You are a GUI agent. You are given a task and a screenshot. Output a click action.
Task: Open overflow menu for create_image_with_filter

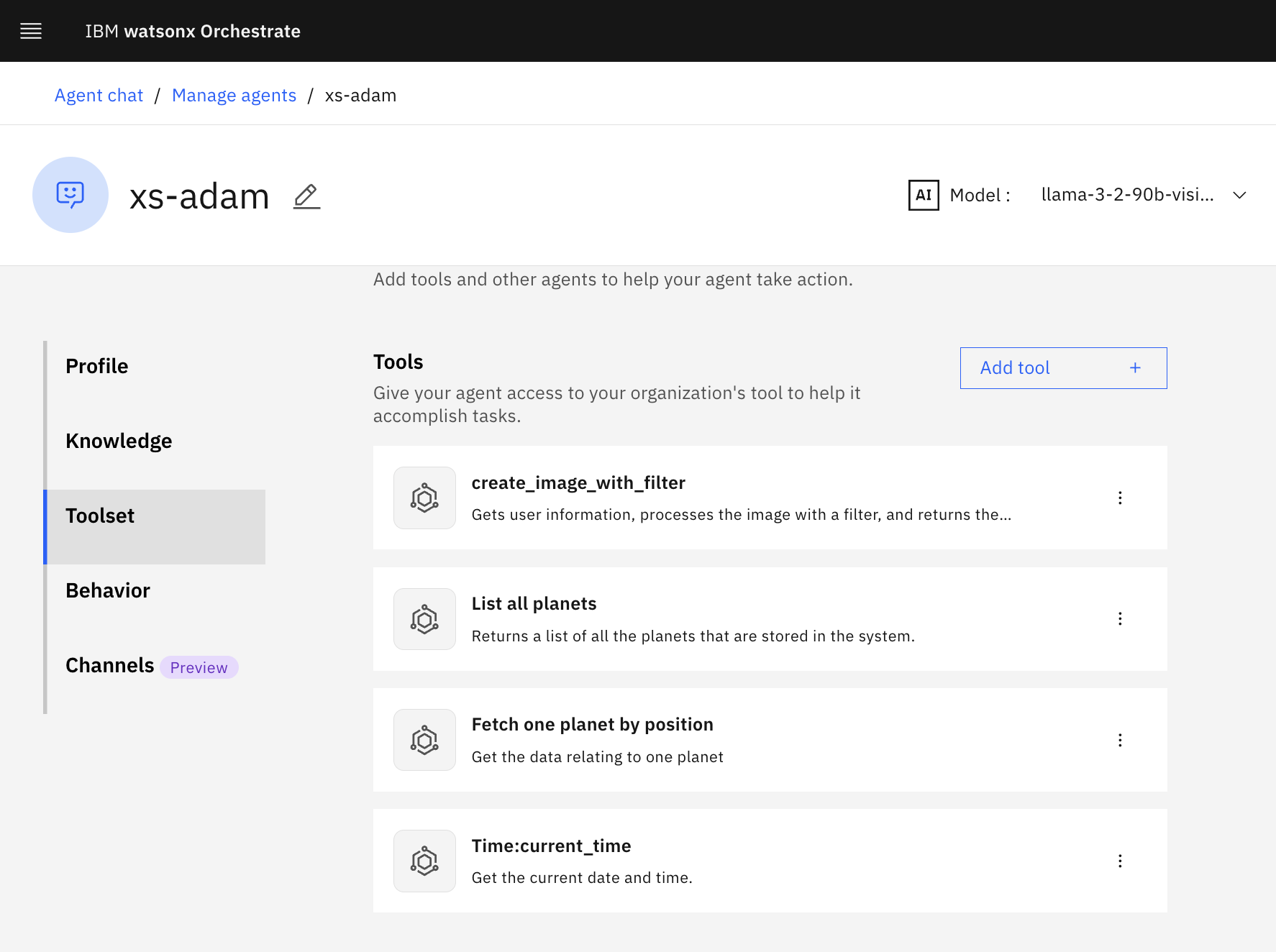pyautogui.click(x=1120, y=498)
